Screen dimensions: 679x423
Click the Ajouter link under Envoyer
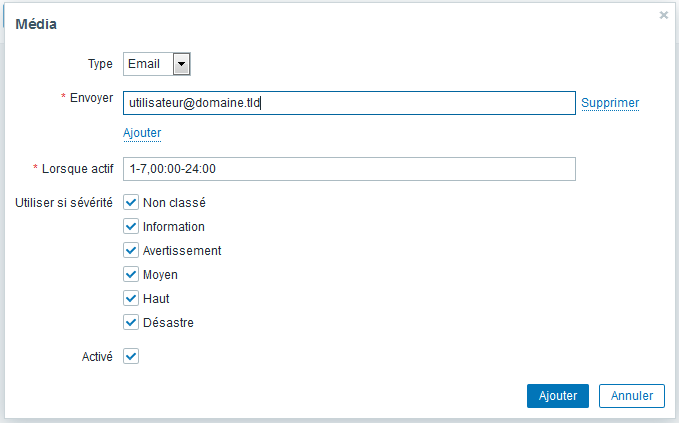(x=142, y=133)
